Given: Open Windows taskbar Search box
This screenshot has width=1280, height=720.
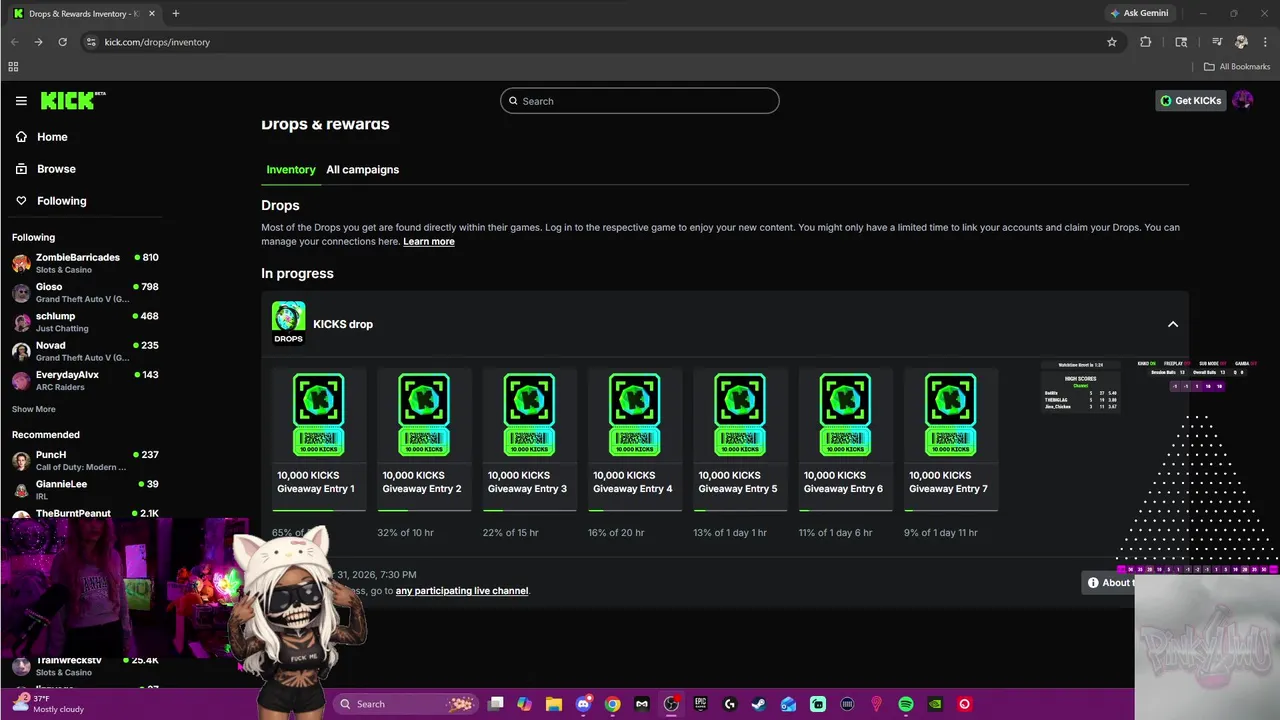Looking at the screenshot, I should pyautogui.click(x=405, y=704).
